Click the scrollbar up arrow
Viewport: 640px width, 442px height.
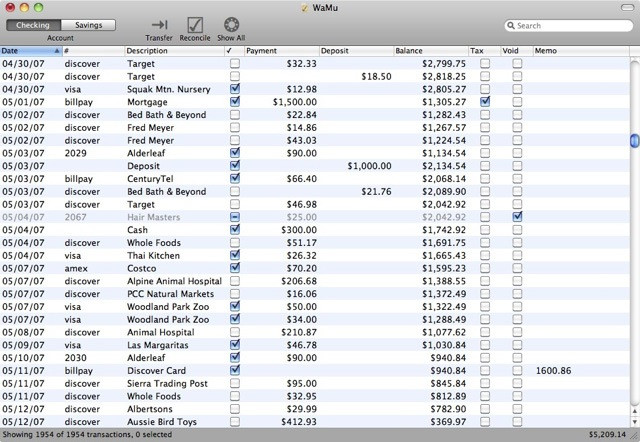[635, 411]
